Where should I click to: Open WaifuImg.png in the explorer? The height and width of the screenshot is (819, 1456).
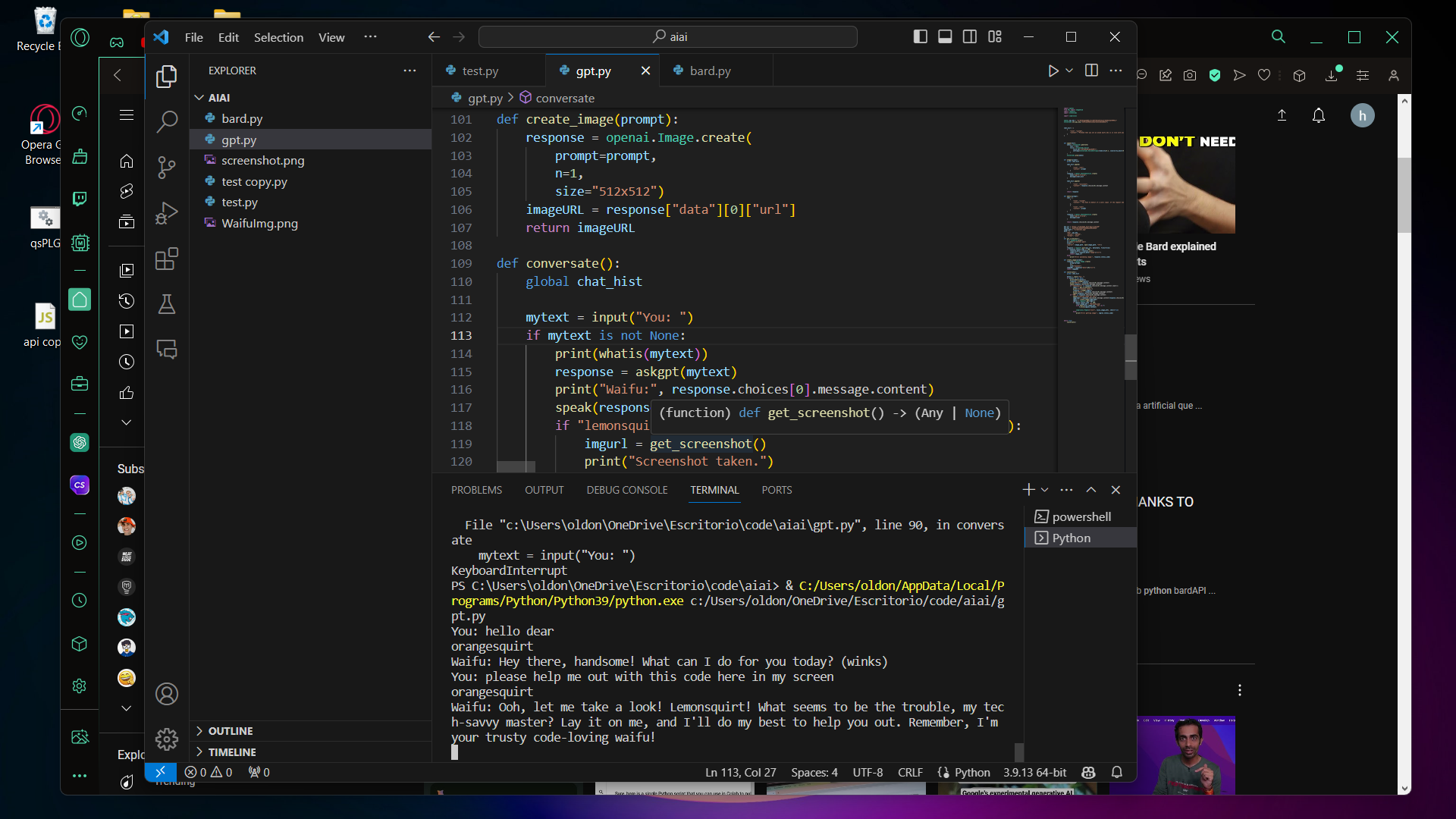pyautogui.click(x=259, y=223)
